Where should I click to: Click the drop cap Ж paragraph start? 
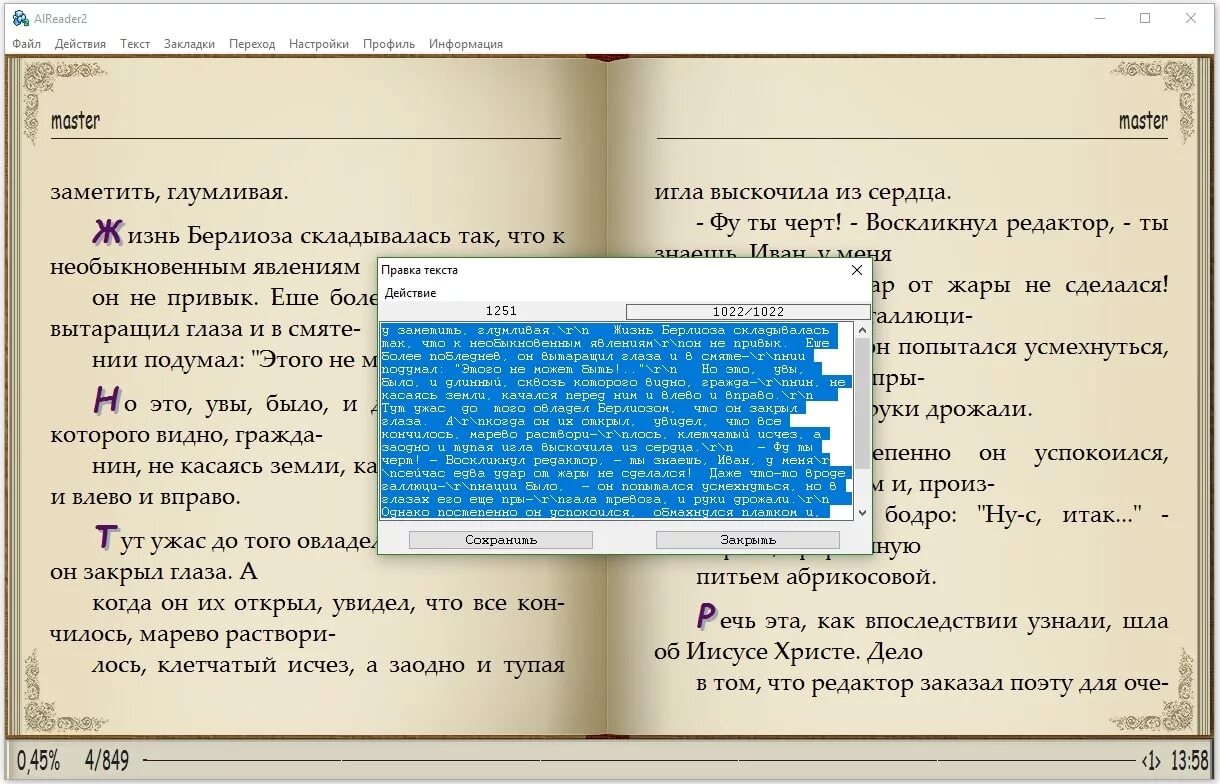[107, 233]
